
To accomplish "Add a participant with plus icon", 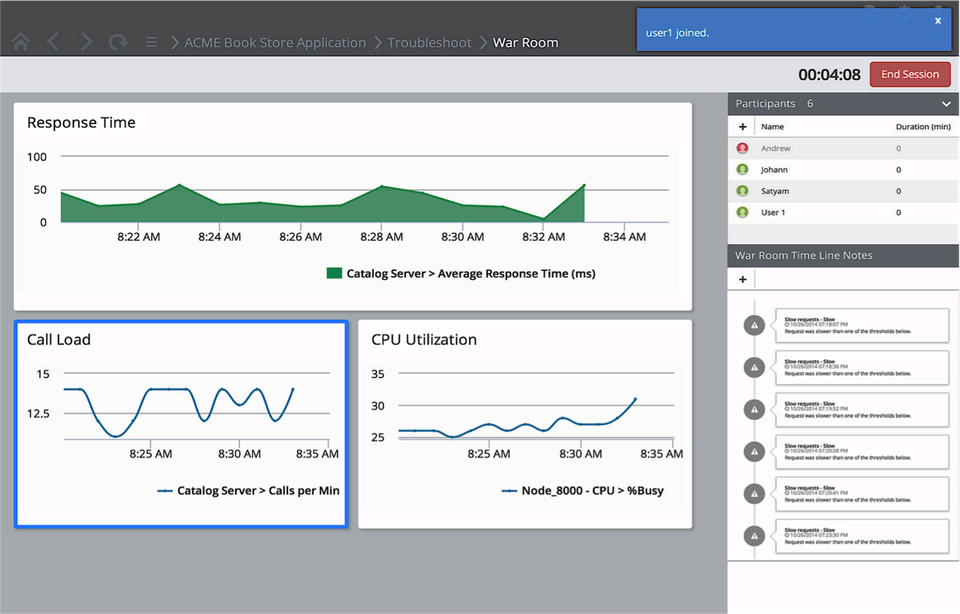I will [x=743, y=127].
